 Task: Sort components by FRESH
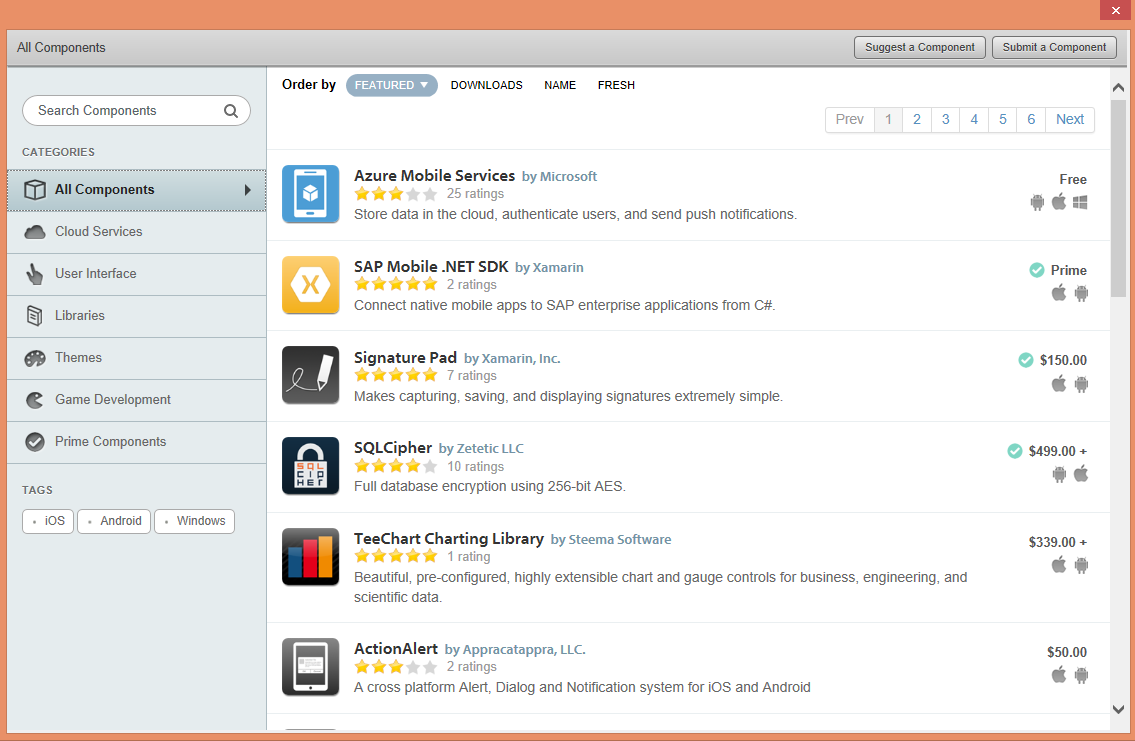coord(616,85)
